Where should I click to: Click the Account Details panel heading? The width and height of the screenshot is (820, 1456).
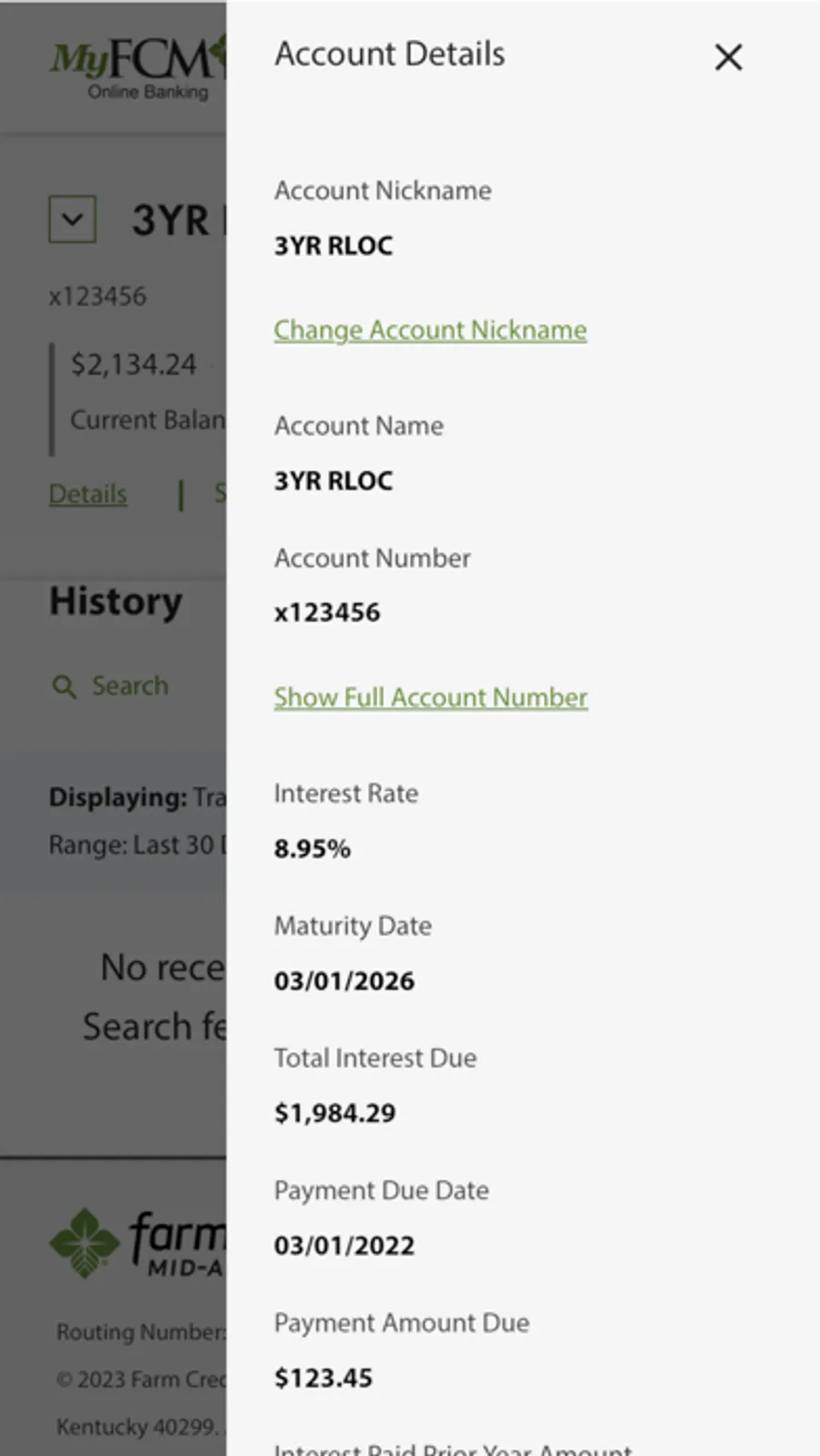point(389,54)
